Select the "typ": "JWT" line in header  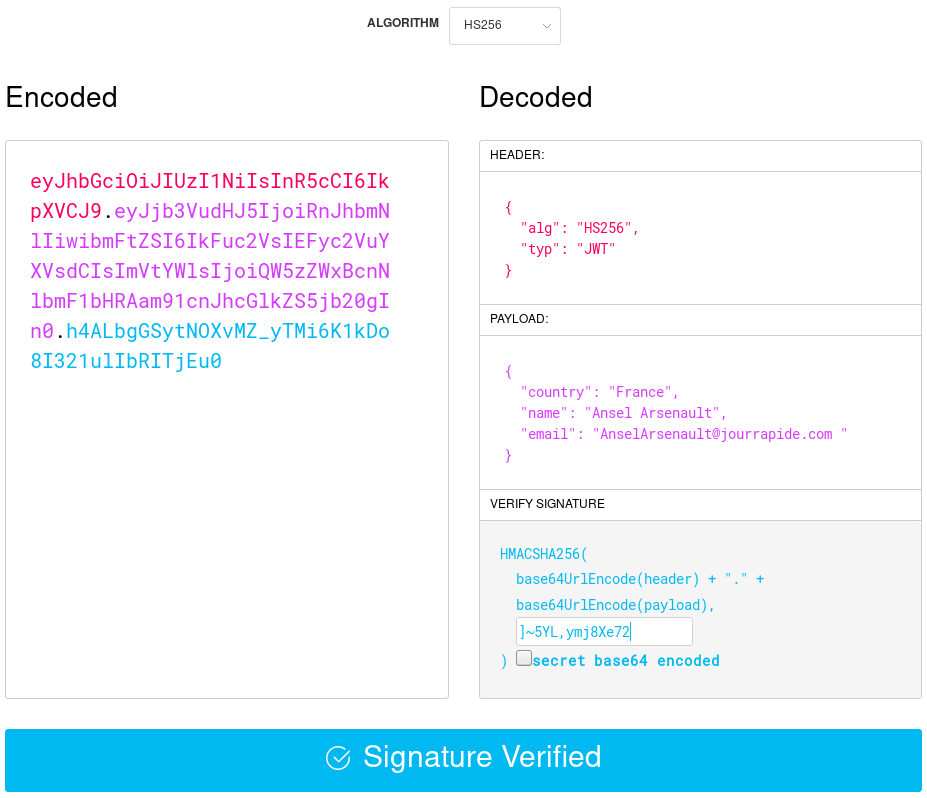pyautogui.click(x=567, y=249)
